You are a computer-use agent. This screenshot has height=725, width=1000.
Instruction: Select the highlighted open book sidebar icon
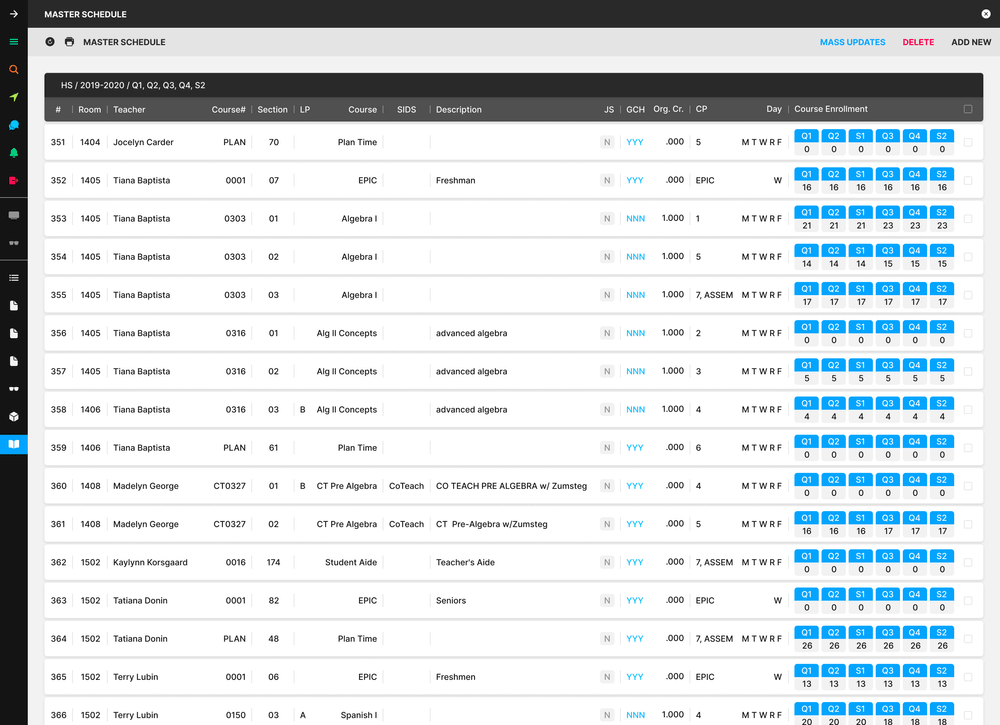(x=14, y=444)
